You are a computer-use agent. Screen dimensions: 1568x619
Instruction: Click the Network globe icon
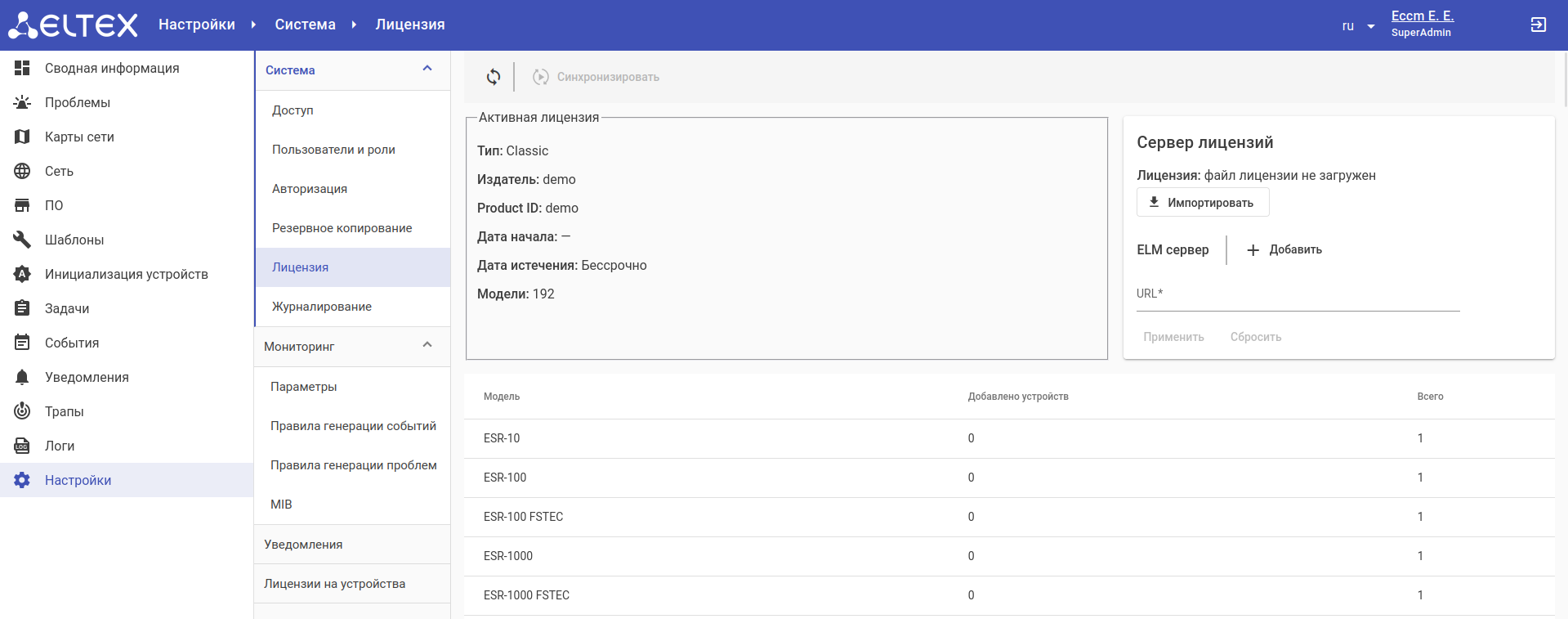click(22, 171)
